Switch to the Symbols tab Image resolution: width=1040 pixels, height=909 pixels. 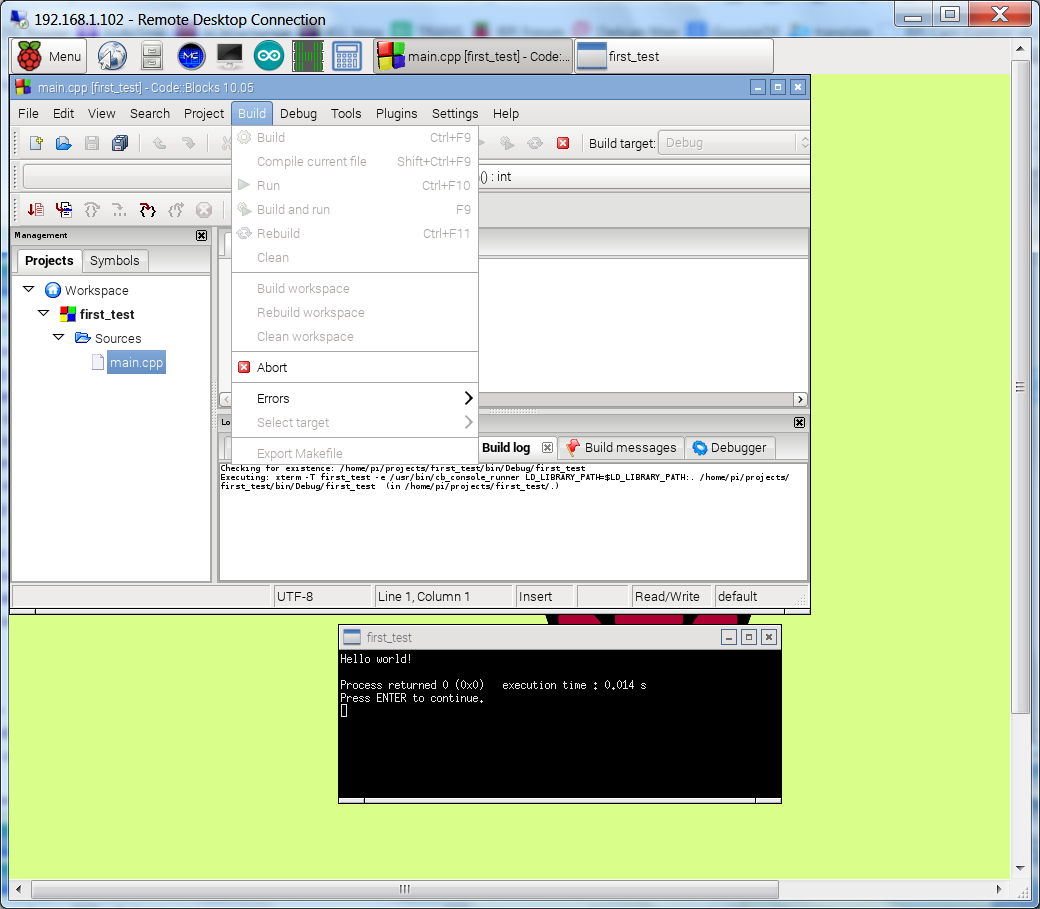pyautogui.click(x=115, y=261)
